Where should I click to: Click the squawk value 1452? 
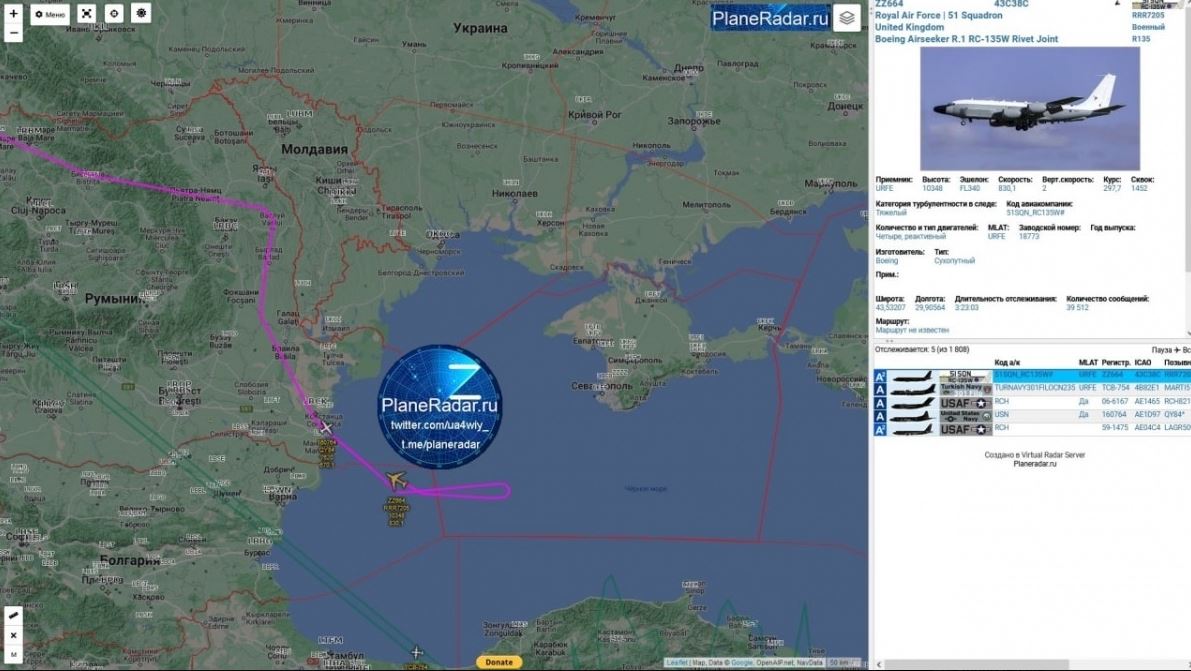(x=1139, y=188)
